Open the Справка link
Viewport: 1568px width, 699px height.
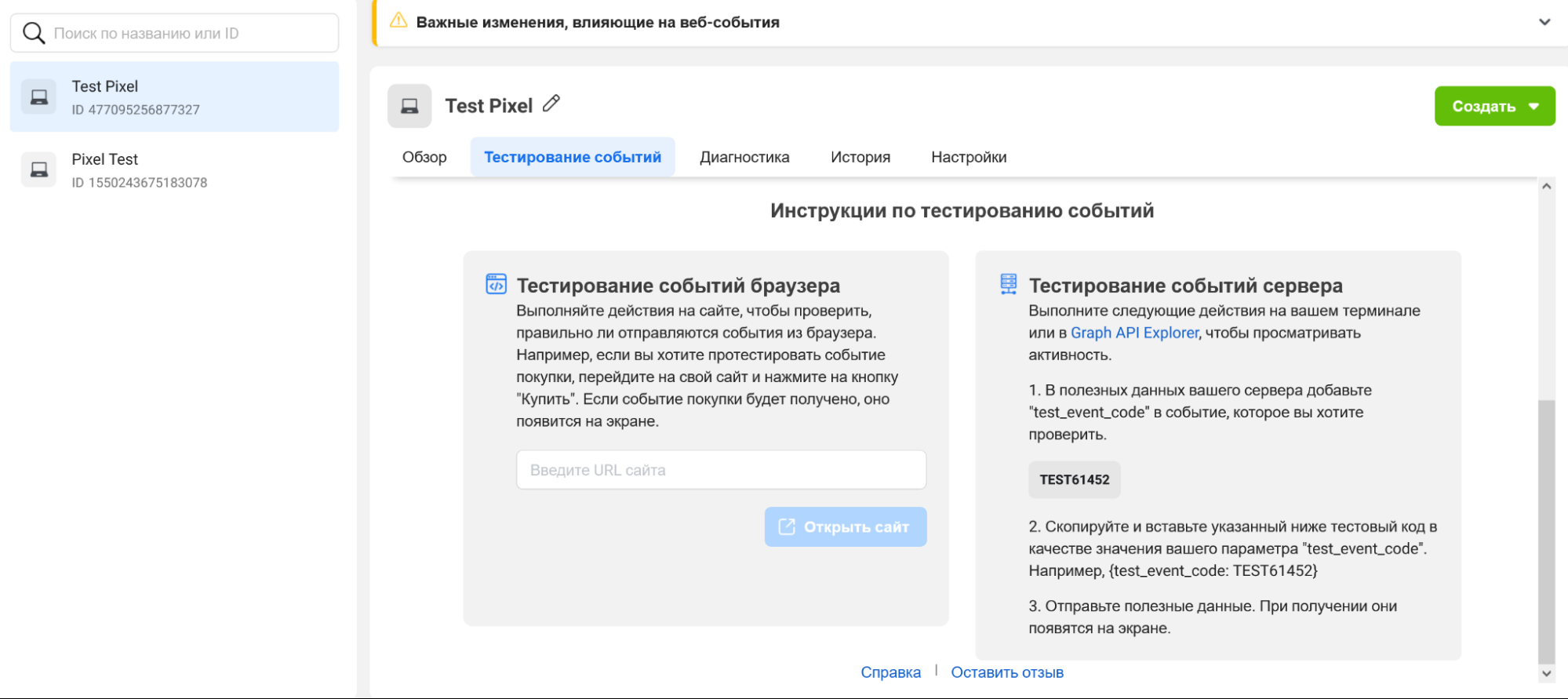890,672
